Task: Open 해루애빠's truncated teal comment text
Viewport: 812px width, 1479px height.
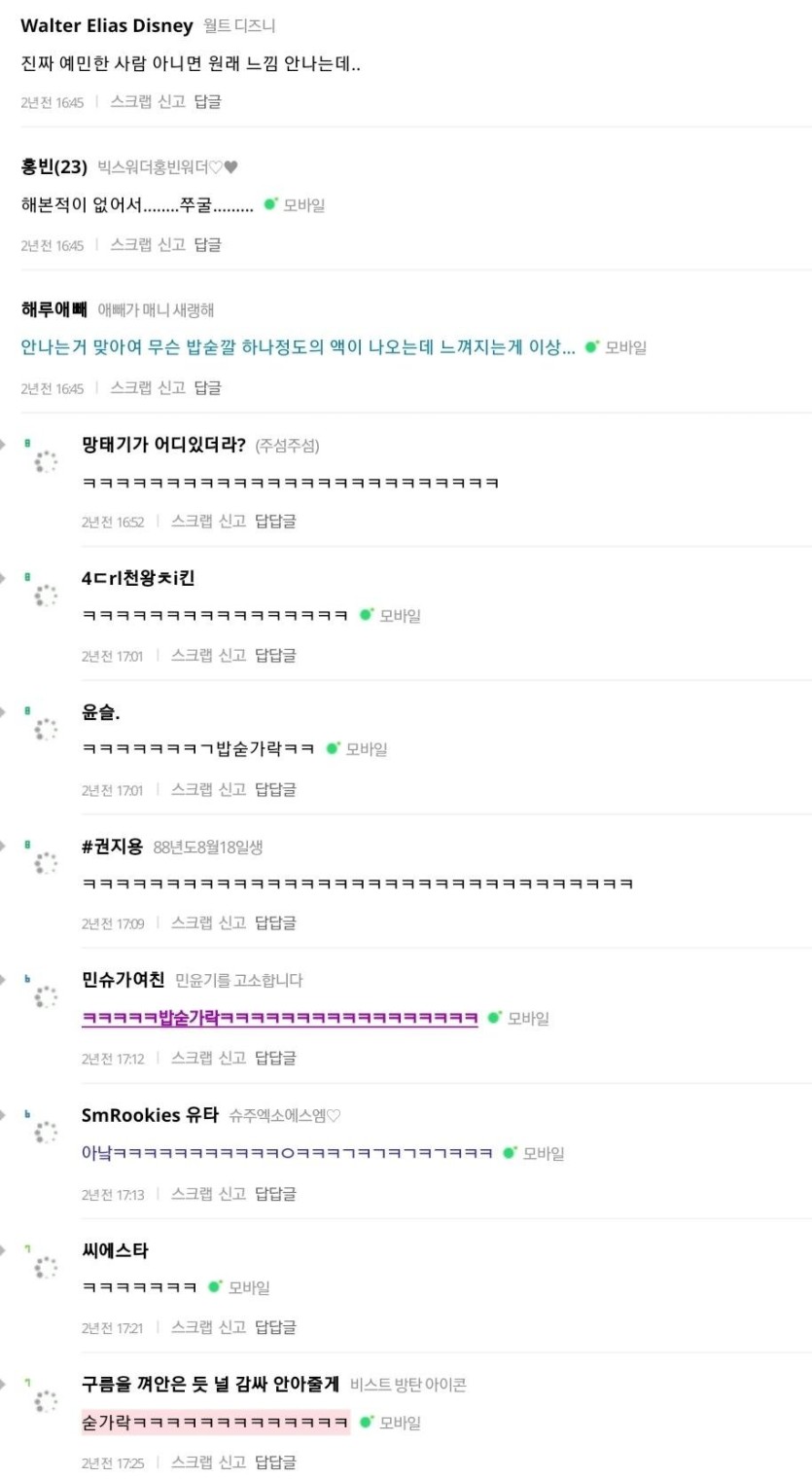Action: click(x=298, y=346)
